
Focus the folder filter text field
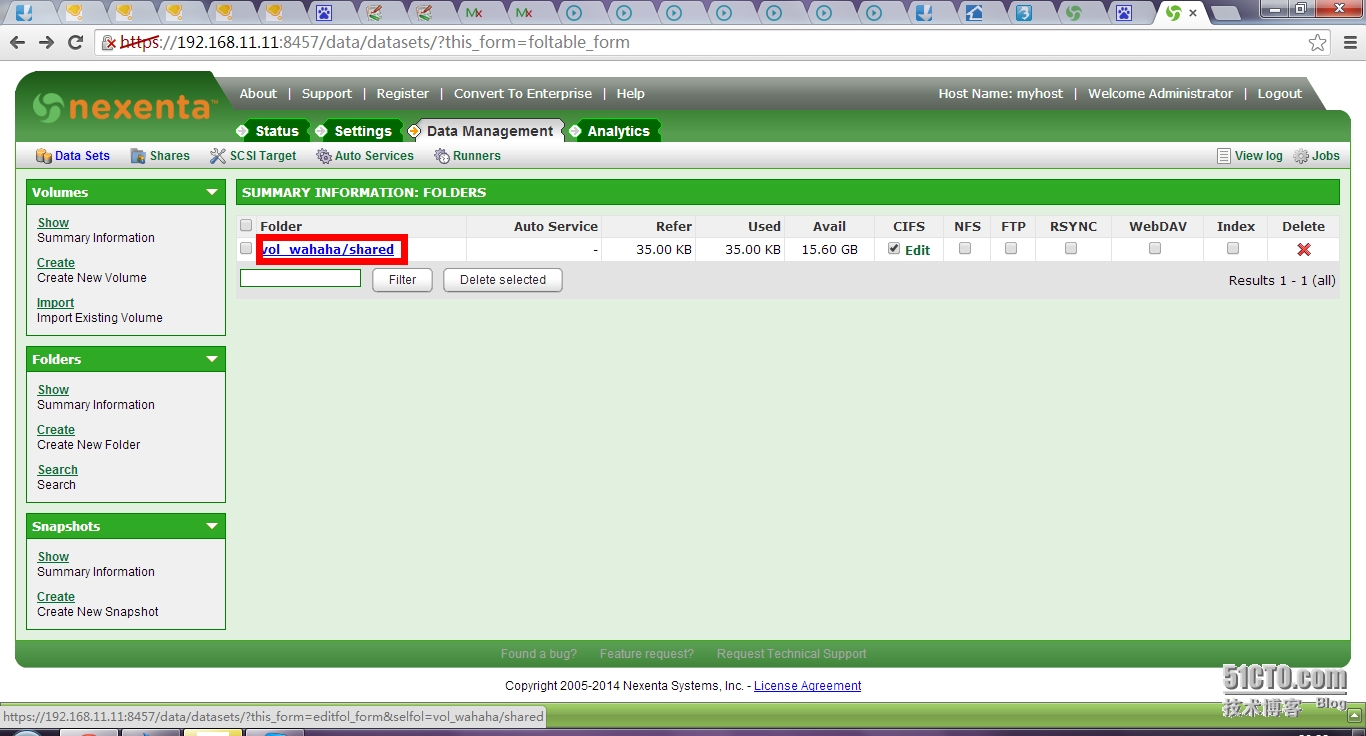tap(300, 278)
